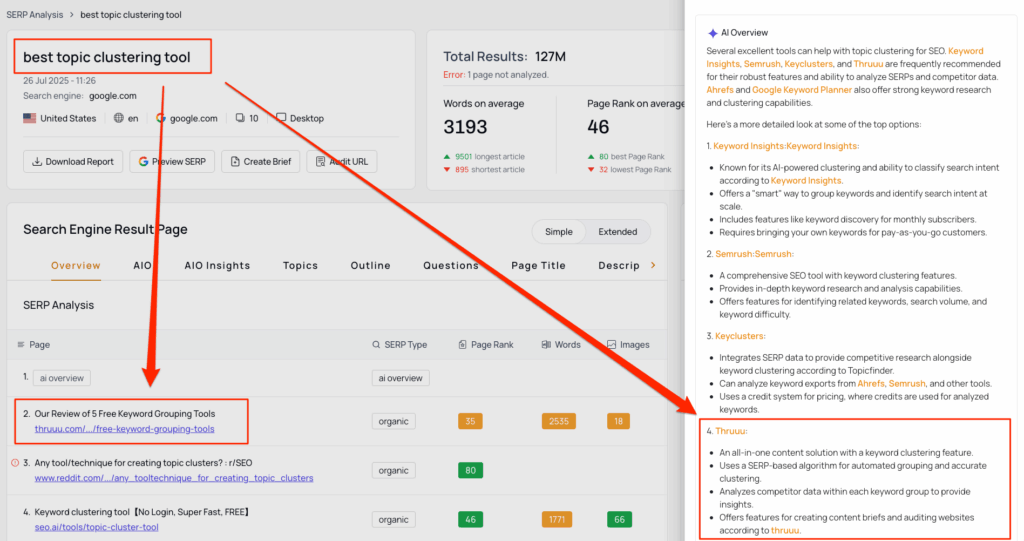Click the Page Rank column header
The width and height of the screenshot is (1024, 541).
click(x=486, y=344)
